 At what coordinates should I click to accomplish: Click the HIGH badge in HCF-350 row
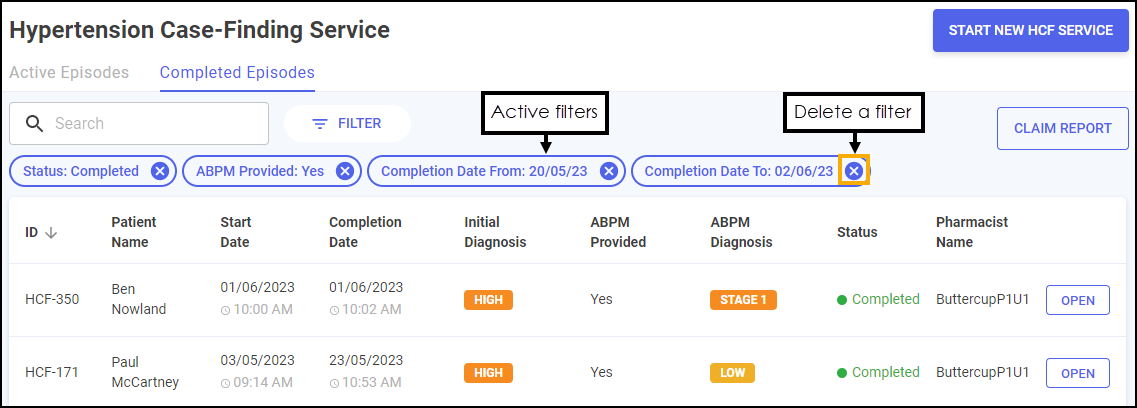tap(488, 300)
